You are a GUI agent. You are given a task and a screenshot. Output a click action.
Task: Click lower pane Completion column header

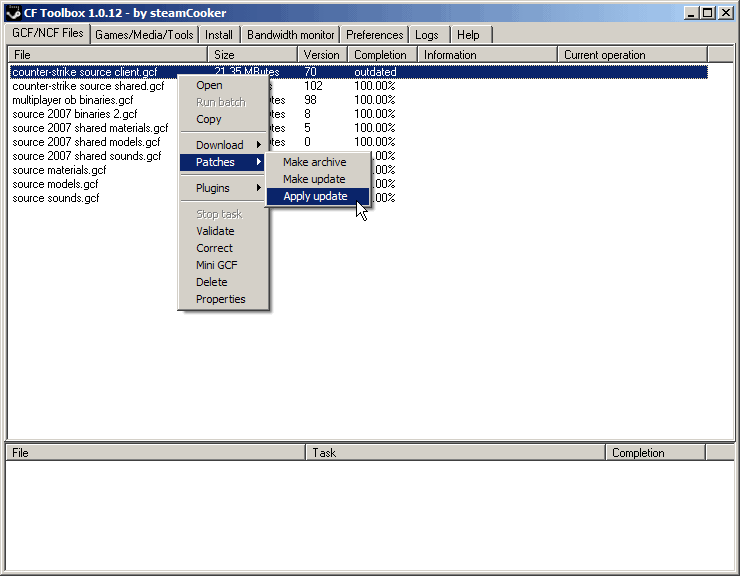click(655, 453)
